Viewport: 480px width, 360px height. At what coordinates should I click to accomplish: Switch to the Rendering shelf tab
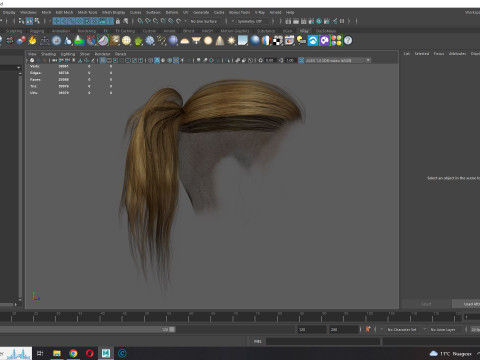coord(87,31)
